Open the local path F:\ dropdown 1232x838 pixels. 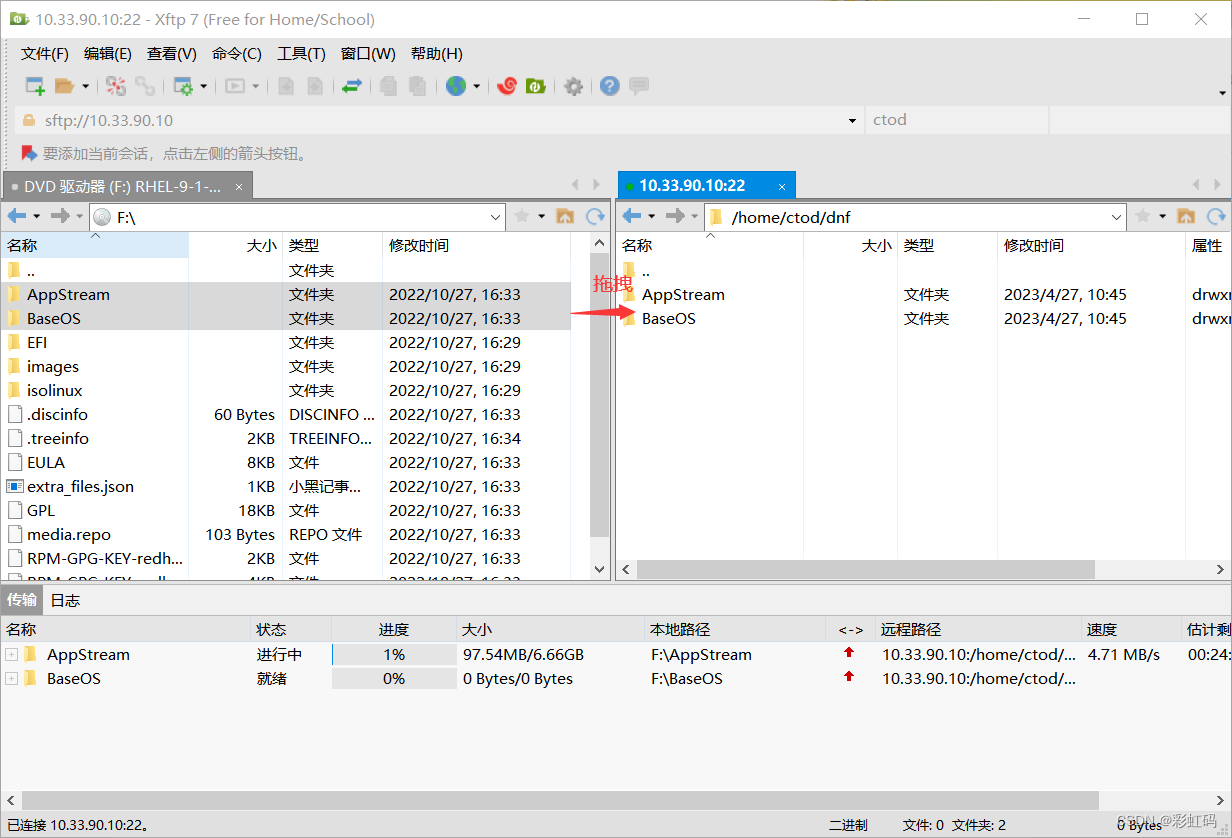(496, 217)
